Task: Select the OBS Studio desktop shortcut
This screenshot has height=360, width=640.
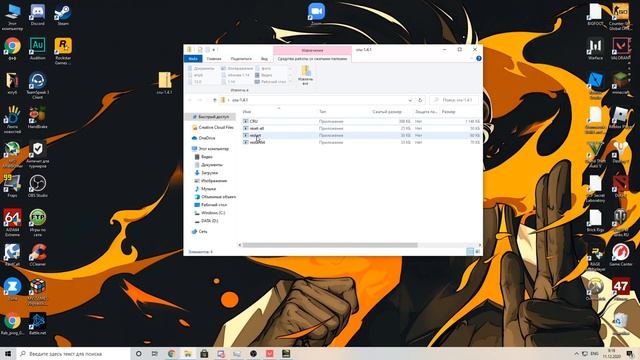Action: (x=38, y=186)
